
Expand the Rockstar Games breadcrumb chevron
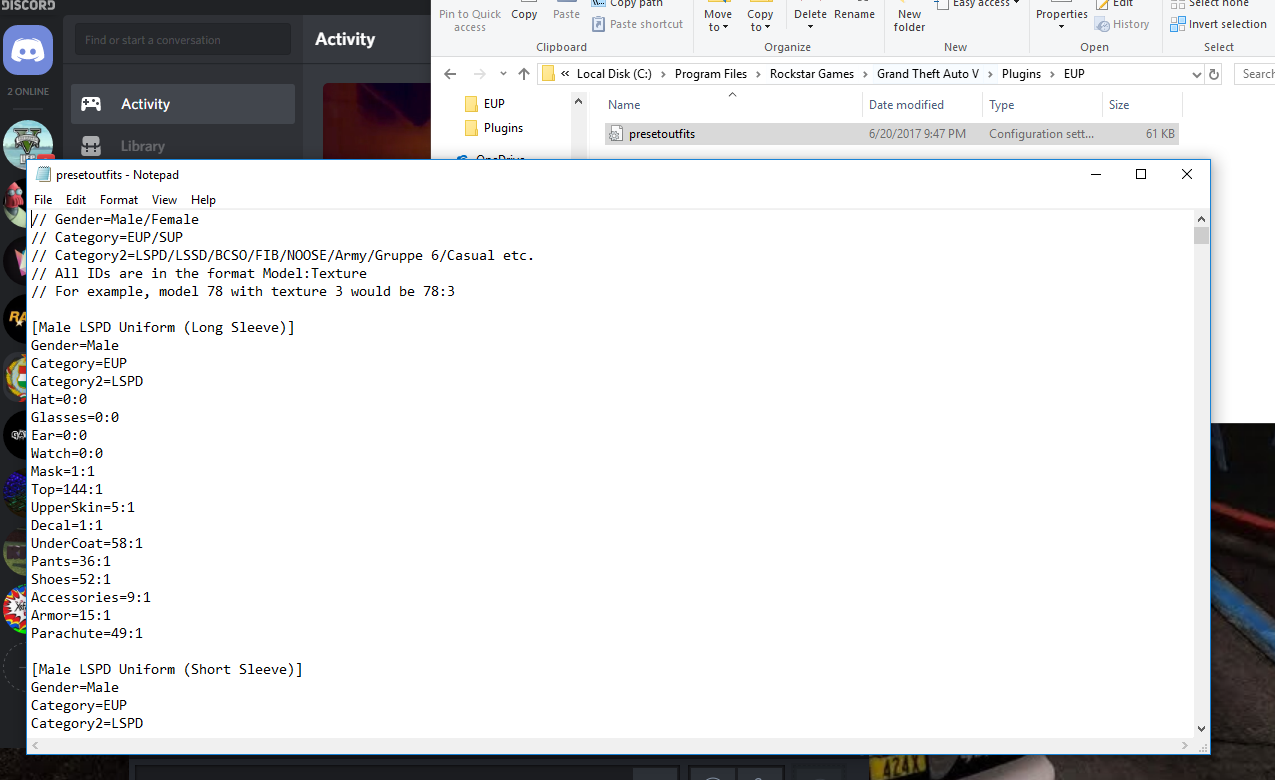point(866,74)
